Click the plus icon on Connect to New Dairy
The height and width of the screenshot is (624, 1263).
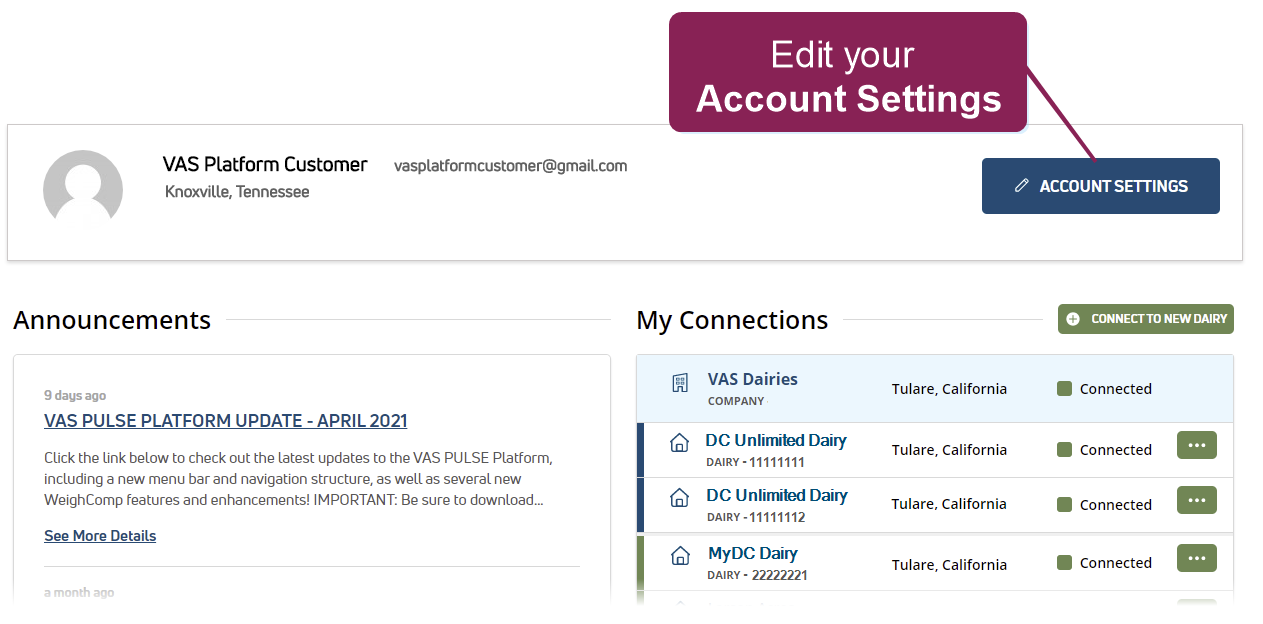tap(1073, 319)
